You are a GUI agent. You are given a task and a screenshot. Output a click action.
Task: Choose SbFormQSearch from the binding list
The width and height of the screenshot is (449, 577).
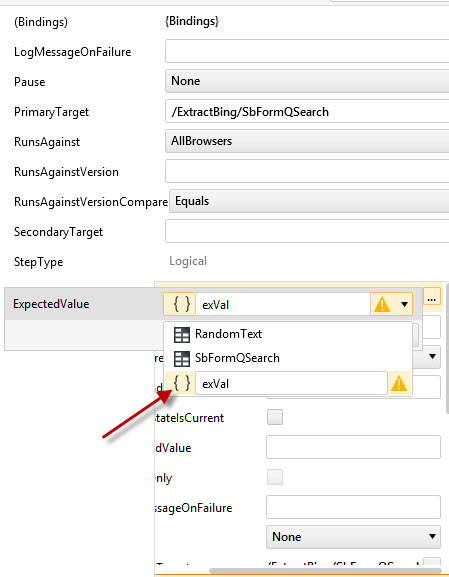(x=237, y=358)
